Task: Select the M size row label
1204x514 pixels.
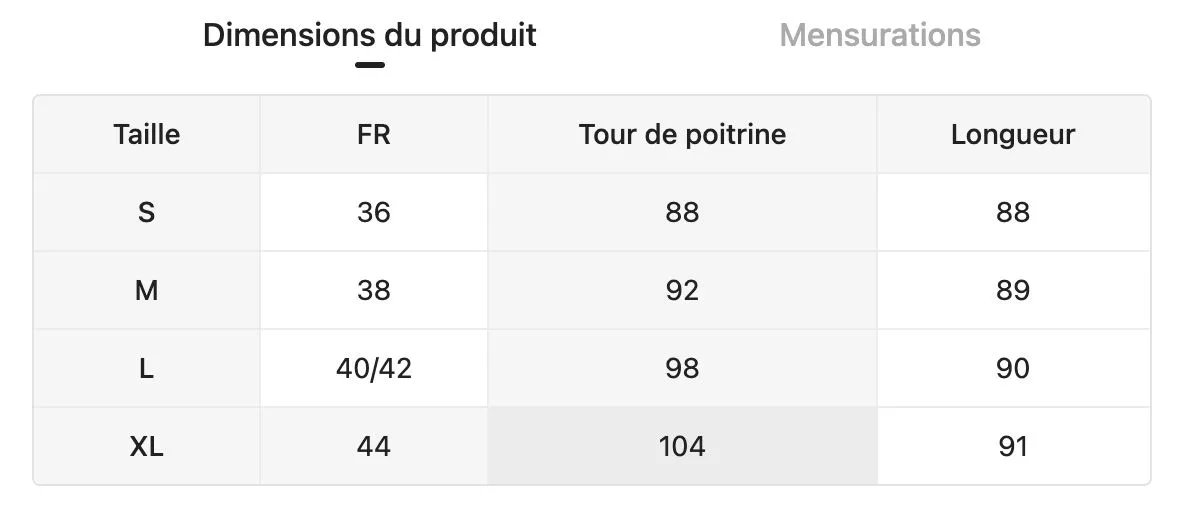Action: coord(147,290)
